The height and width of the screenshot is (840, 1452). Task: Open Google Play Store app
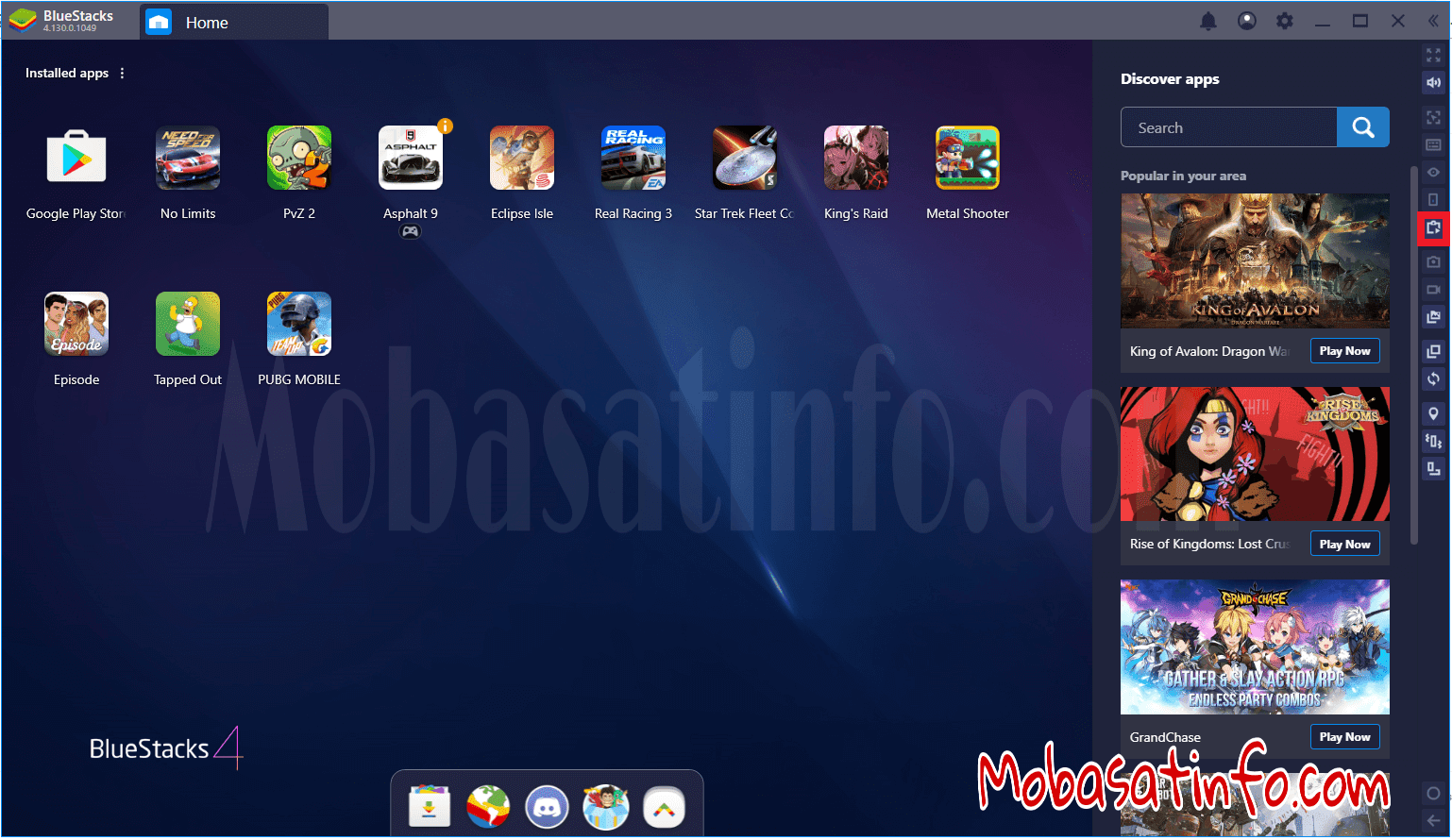coord(76,158)
